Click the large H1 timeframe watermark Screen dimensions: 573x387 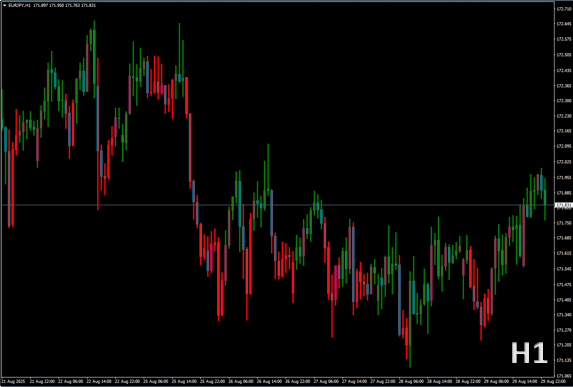pos(529,353)
